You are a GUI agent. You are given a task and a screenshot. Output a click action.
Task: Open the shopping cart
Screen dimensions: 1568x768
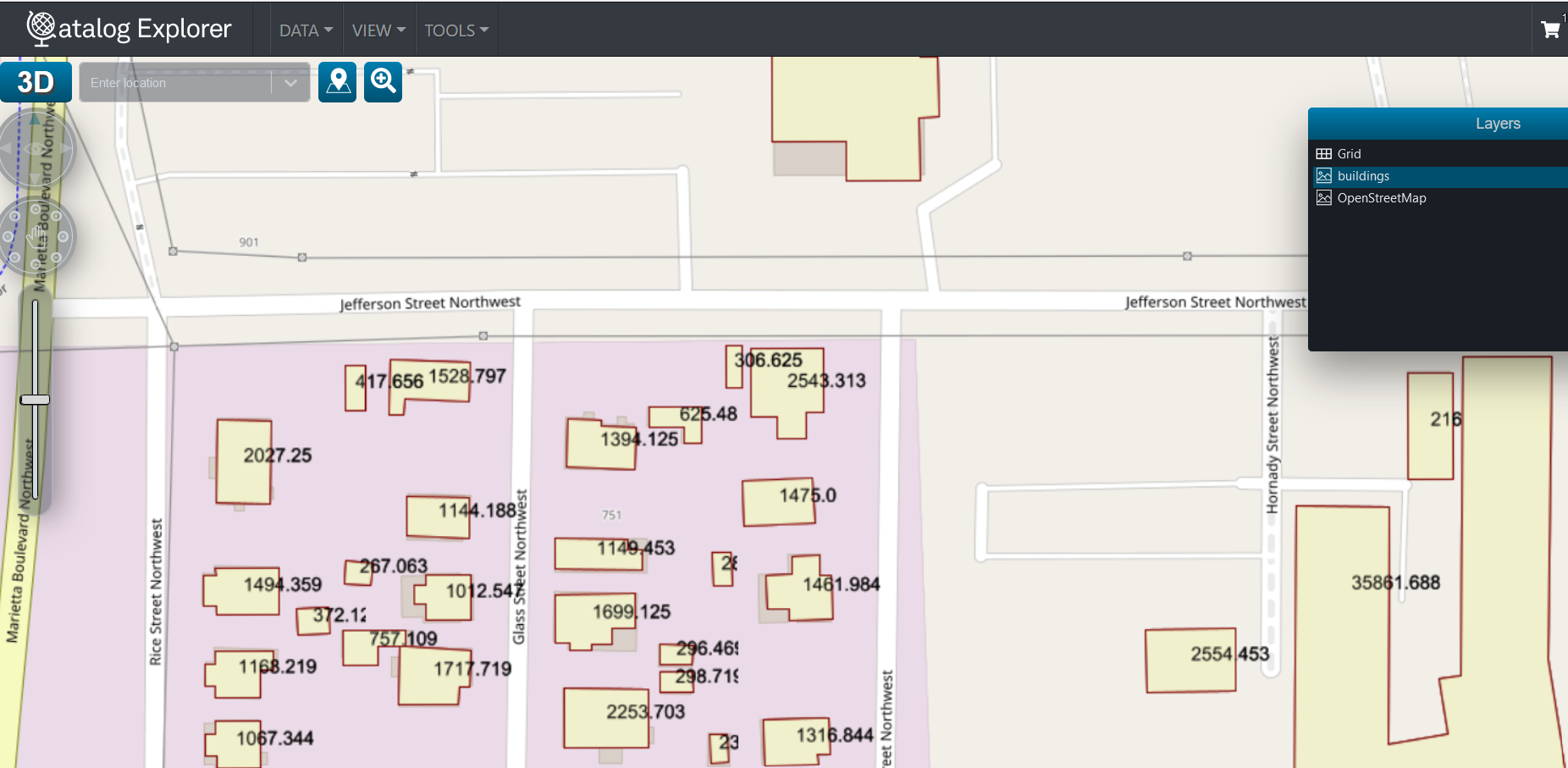pos(1550,30)
